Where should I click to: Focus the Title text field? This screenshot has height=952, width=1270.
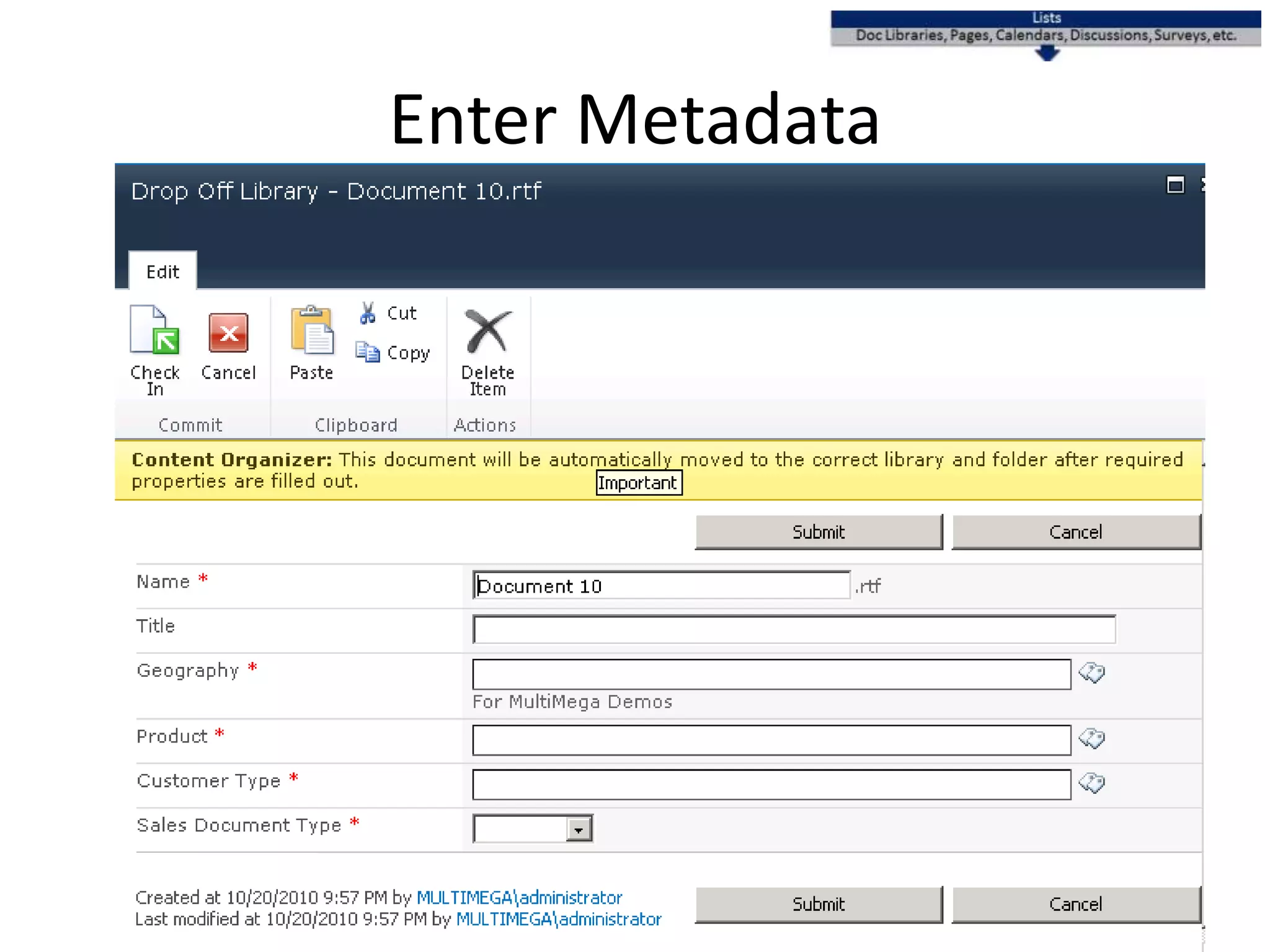794,630
